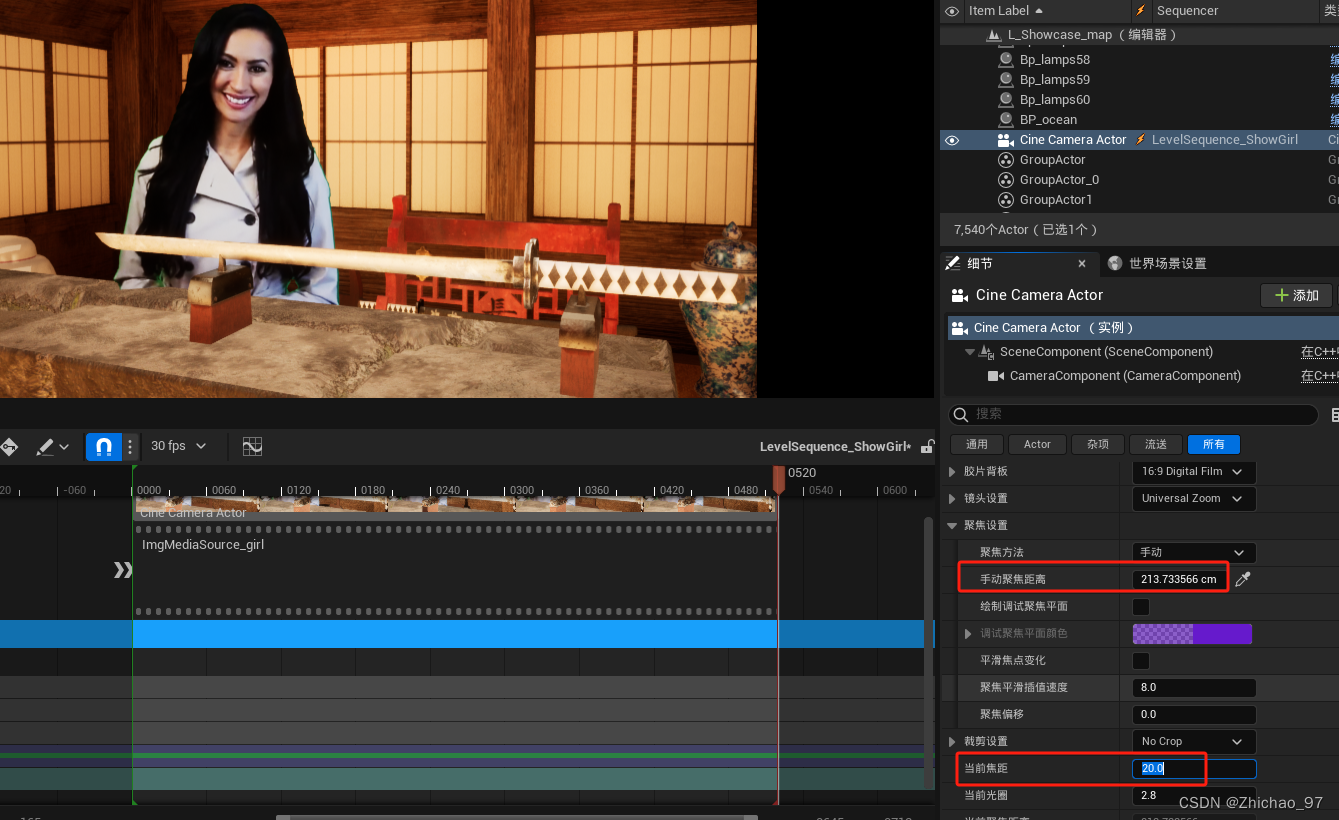
Task: Click the debug focus plane purple color swatch
Action: pyautogui.click(x=1192, y=634)
